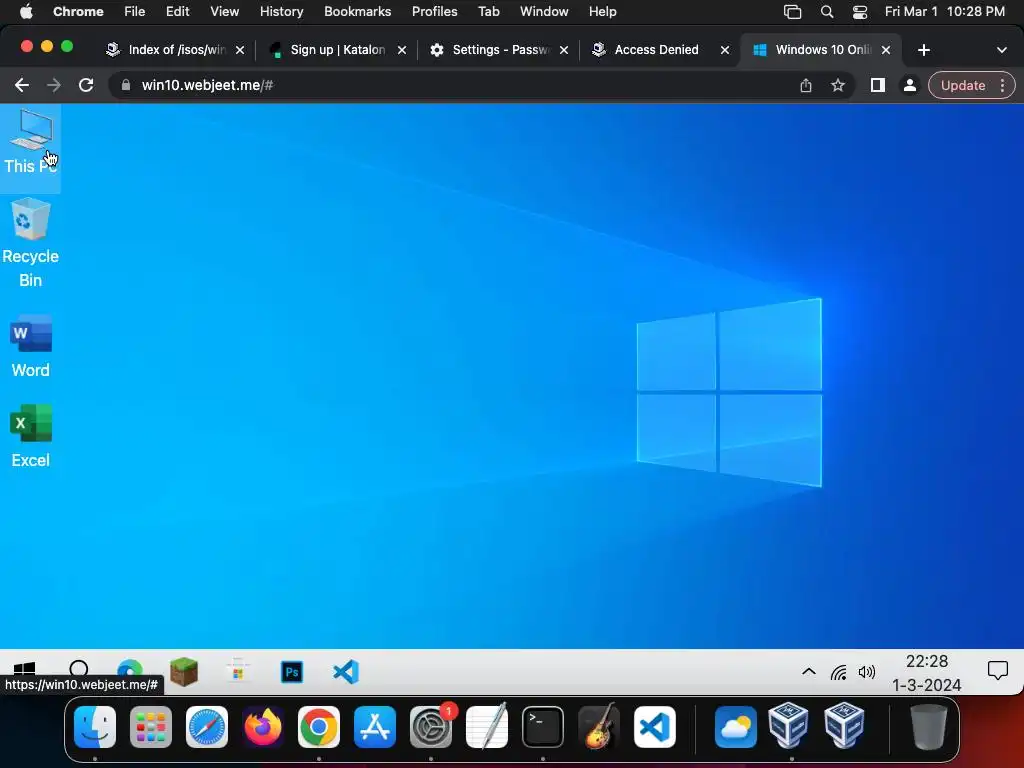
Task: Launch Word from the desktop
Action: tap(30, 347)
